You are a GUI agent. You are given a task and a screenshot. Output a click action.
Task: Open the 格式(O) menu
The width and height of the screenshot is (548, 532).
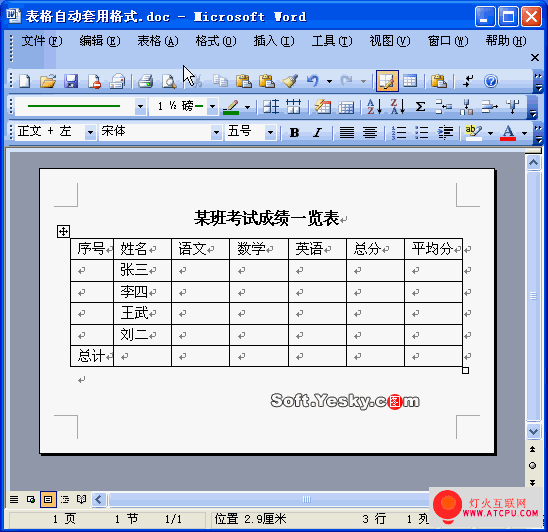click(x=216, y=41)
